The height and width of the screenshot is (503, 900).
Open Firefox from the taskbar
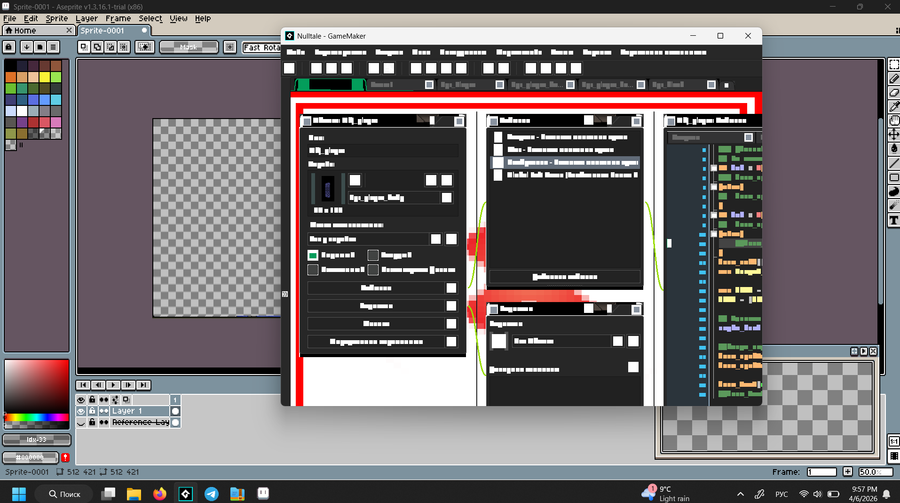tap(160, 494)
